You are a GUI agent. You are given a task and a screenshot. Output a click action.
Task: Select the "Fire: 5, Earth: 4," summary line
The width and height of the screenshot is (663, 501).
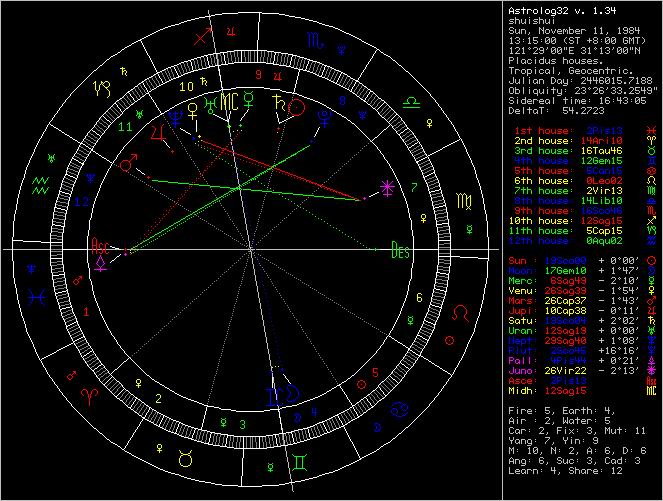coord(562,411)
